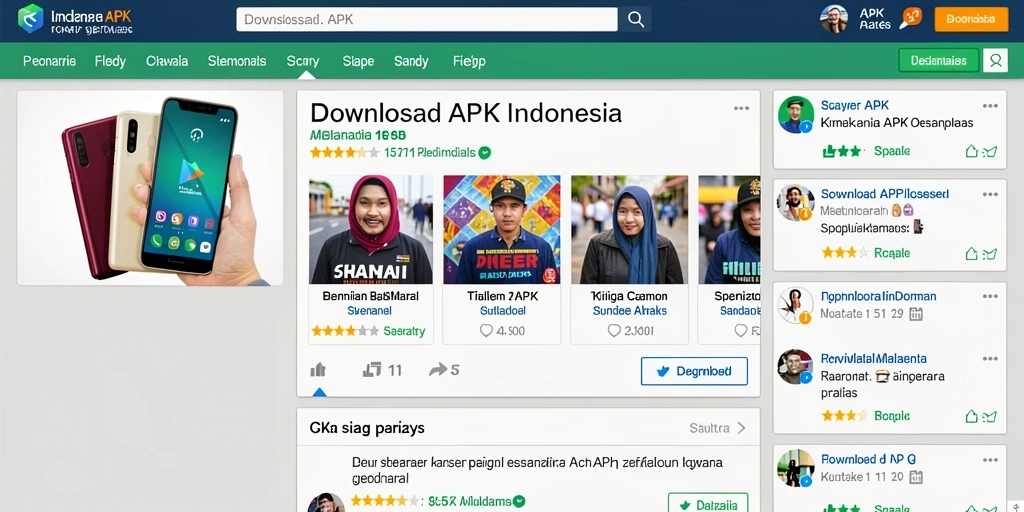The width and height of the screenshot is (1024, 512).
Task: Open the Clawala menu tab
Action: tap(167, 61)
